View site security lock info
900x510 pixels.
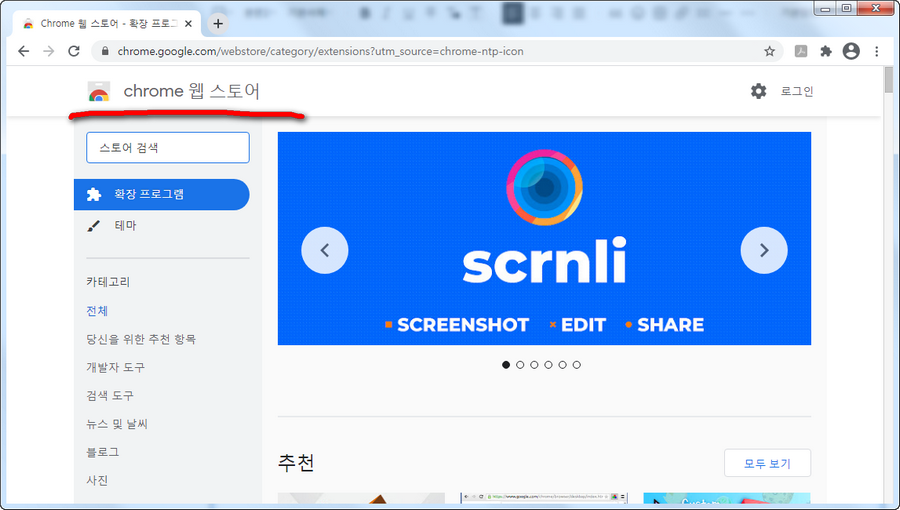(x=104, y=51)
